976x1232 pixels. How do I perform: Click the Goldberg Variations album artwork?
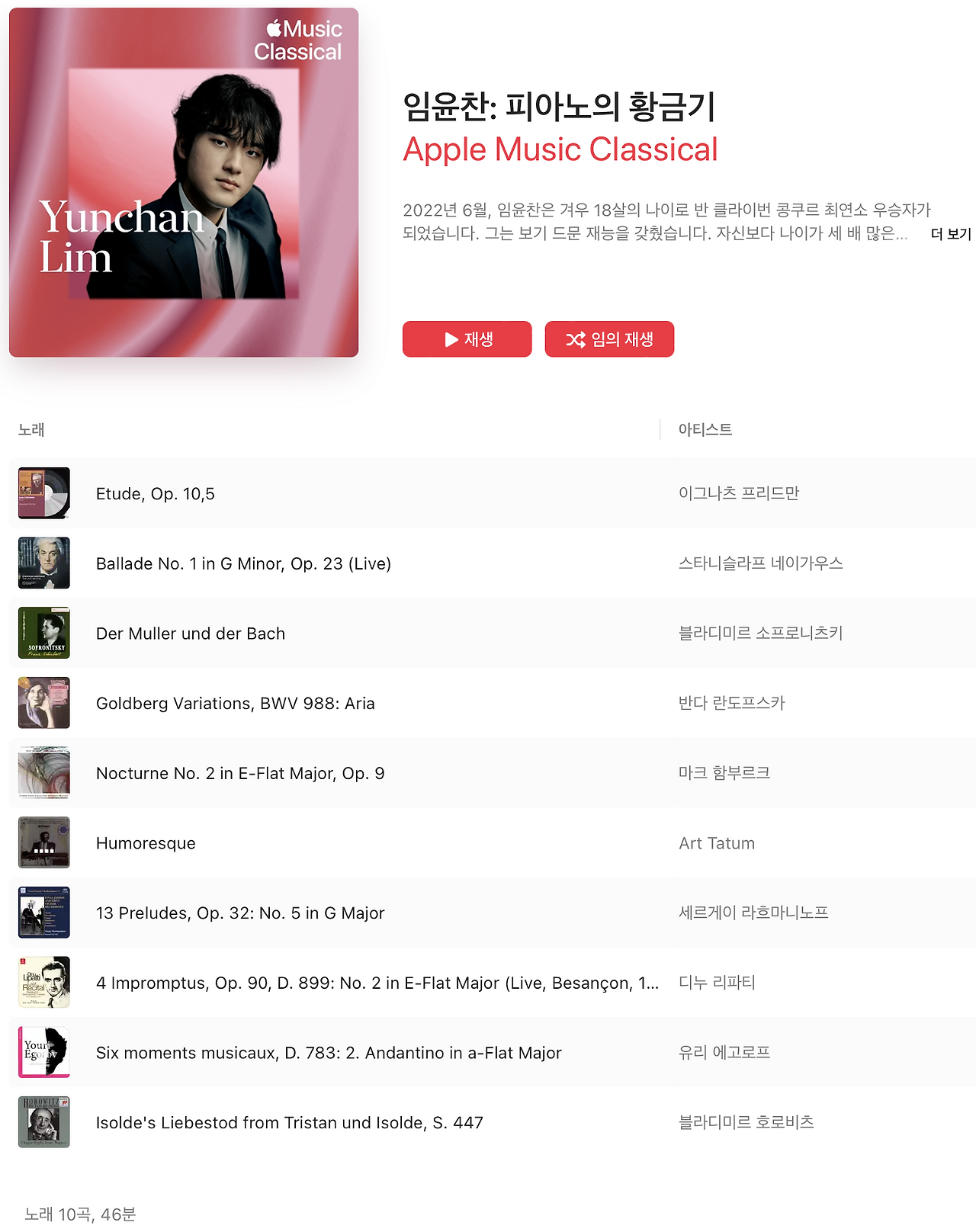pos(44,703)
